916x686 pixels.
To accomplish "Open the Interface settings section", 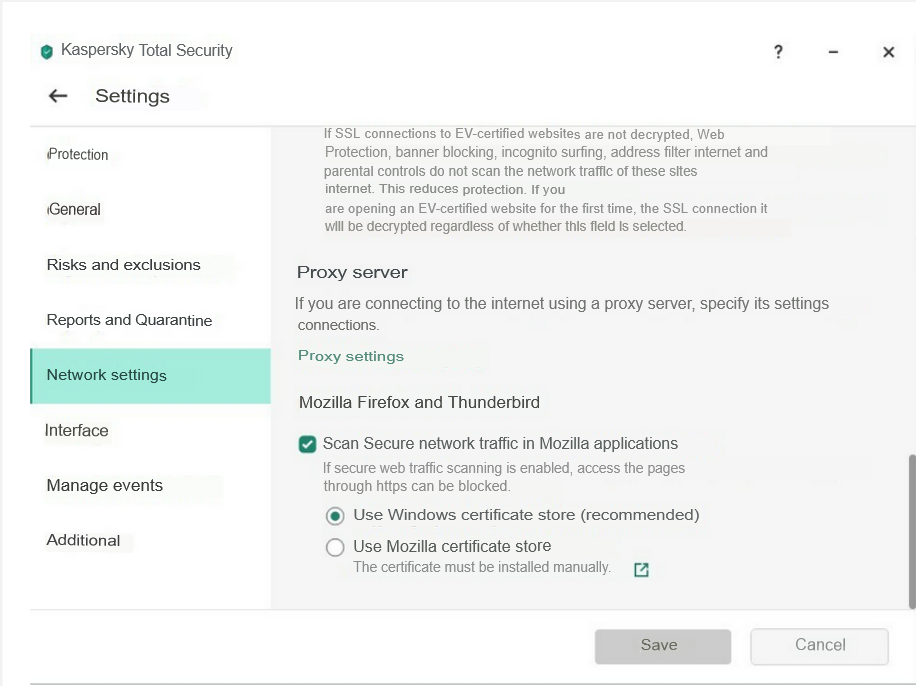I will coord(77,430).
